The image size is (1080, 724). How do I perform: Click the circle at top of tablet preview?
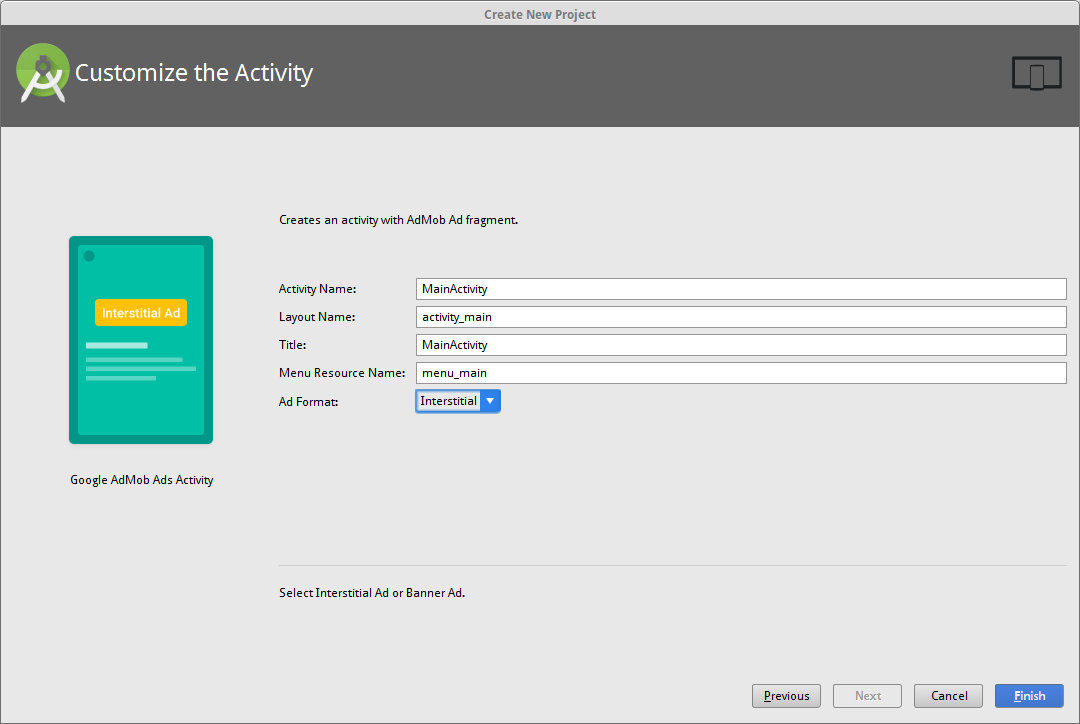pyautogui.click(x=90, y=256)
